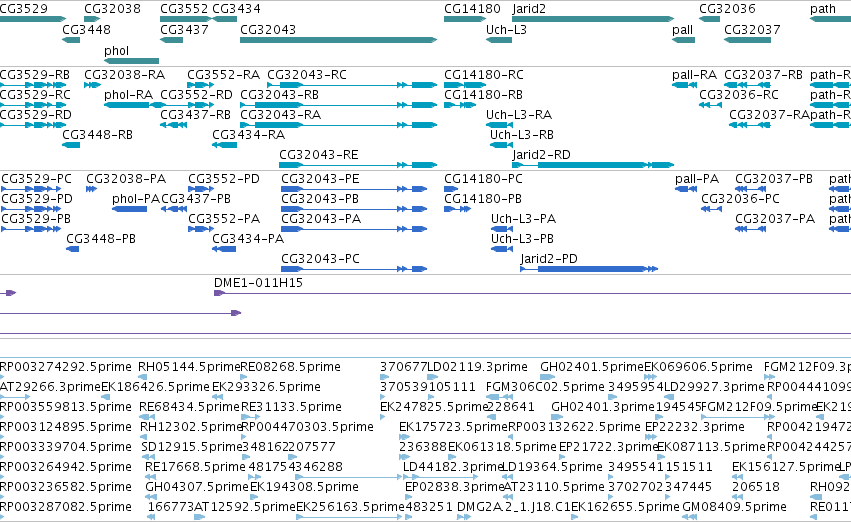This screenshot has height=522, width=851.
Task: Select the path gene label
Action: click(823, 9)
